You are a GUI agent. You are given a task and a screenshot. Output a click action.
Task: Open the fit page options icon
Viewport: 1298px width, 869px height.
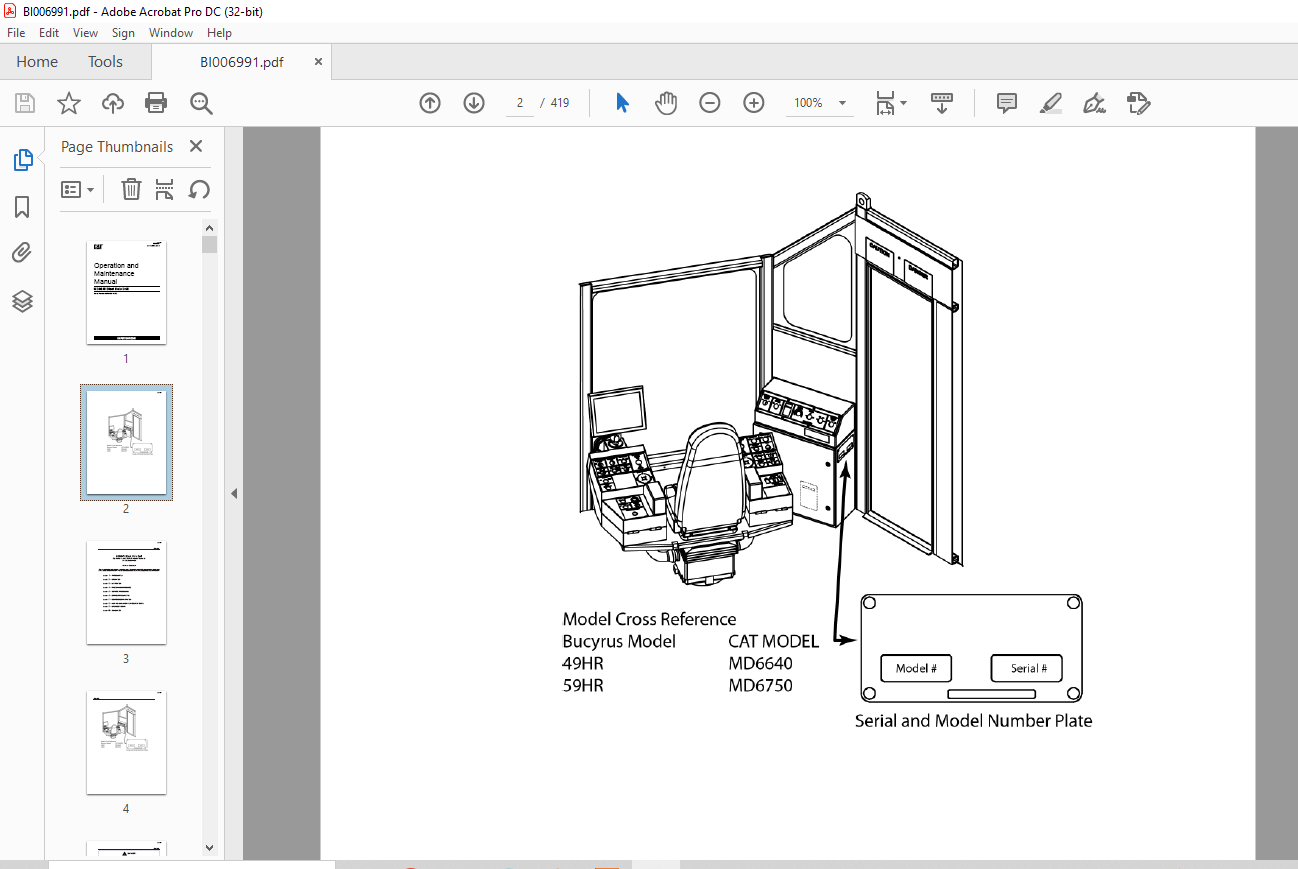(x=885, y=103)
